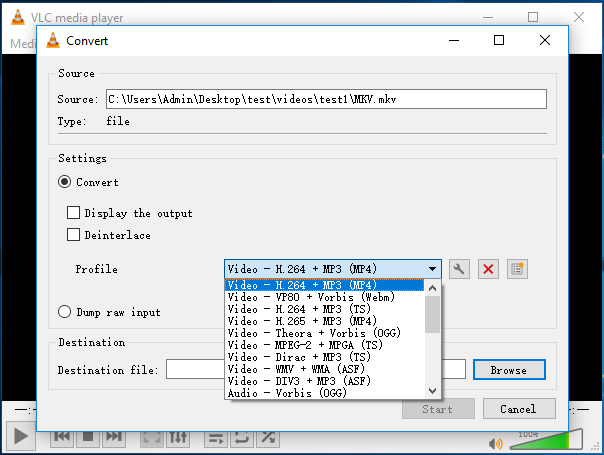Viewport: 604px width, 455px height.
Task: Create a new profile icon
Action: click(517, 269)
